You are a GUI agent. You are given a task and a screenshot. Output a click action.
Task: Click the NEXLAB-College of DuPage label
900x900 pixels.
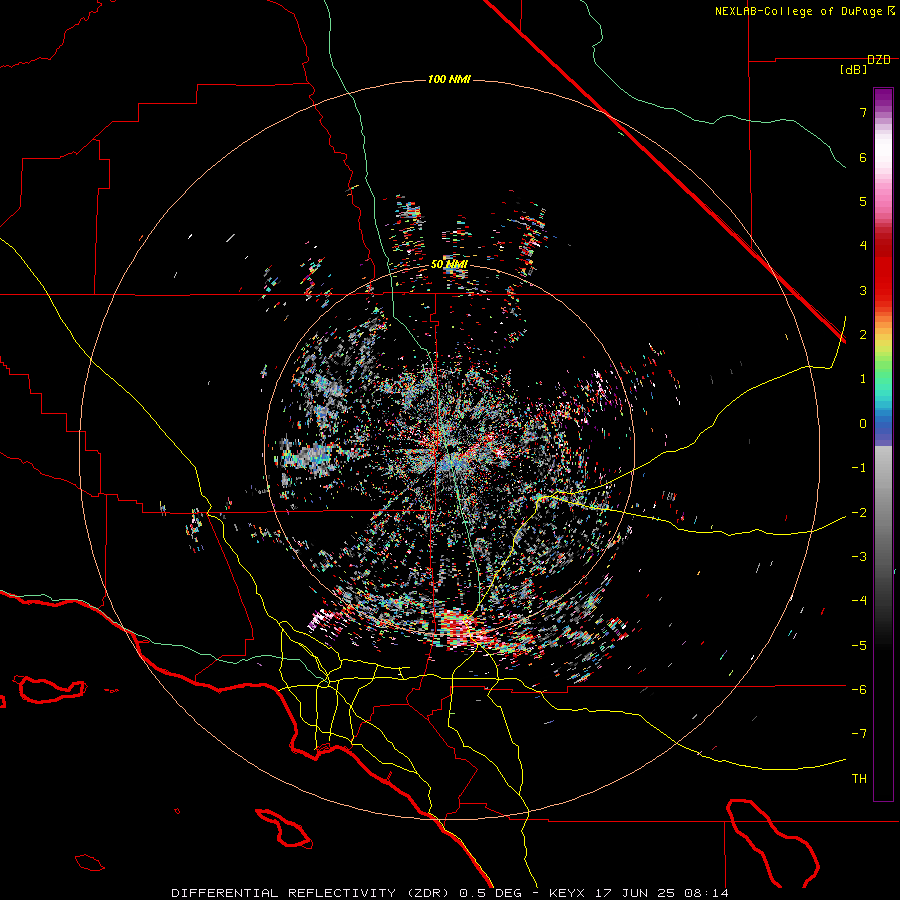804,11
